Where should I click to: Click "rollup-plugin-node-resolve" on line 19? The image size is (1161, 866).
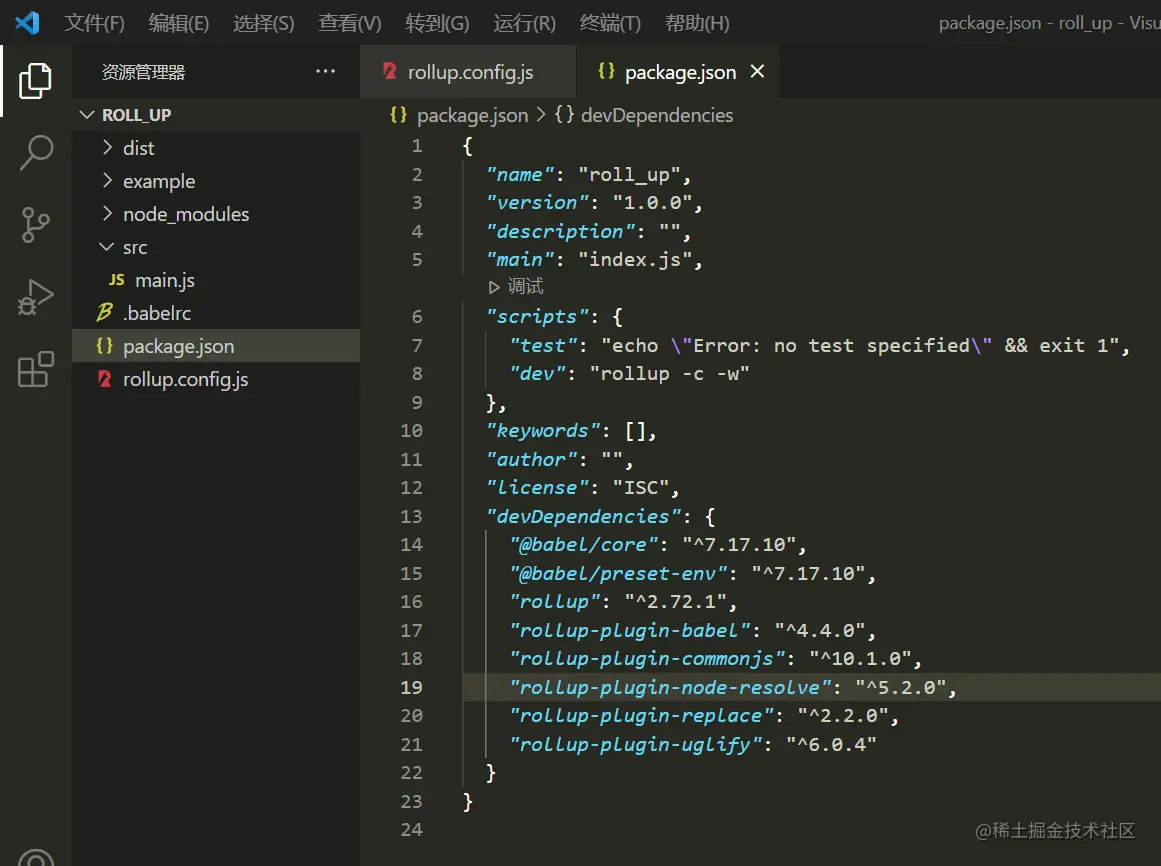(x=669, y=688)
